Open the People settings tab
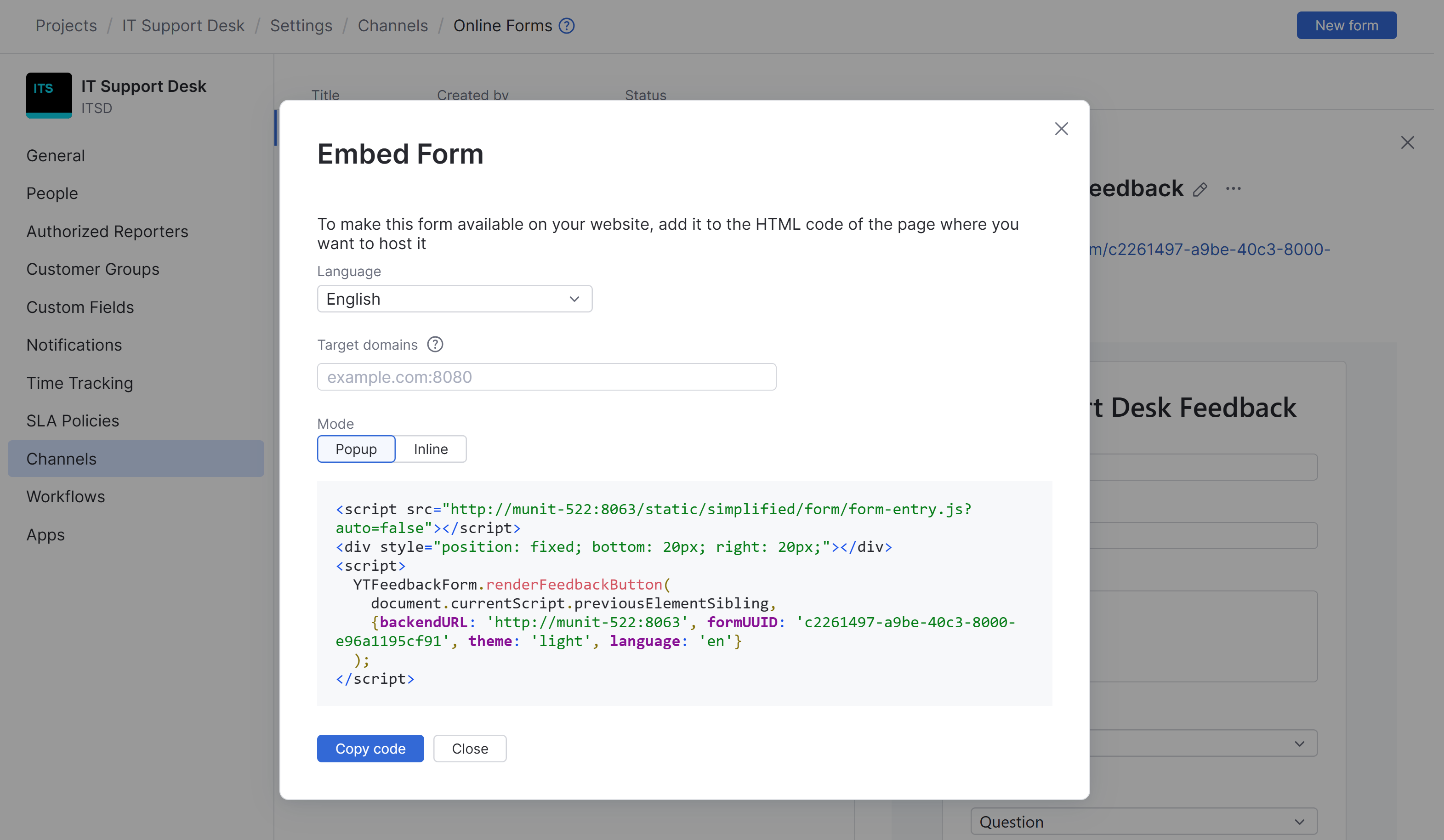The width and height of the screenshot is (1444, 840). tap(52, 193)
